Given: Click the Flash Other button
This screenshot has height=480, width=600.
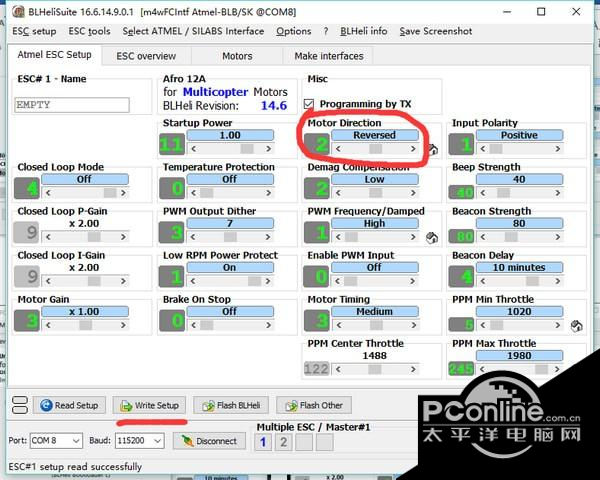Looking at the screenshot, I should tap(314, 405).
